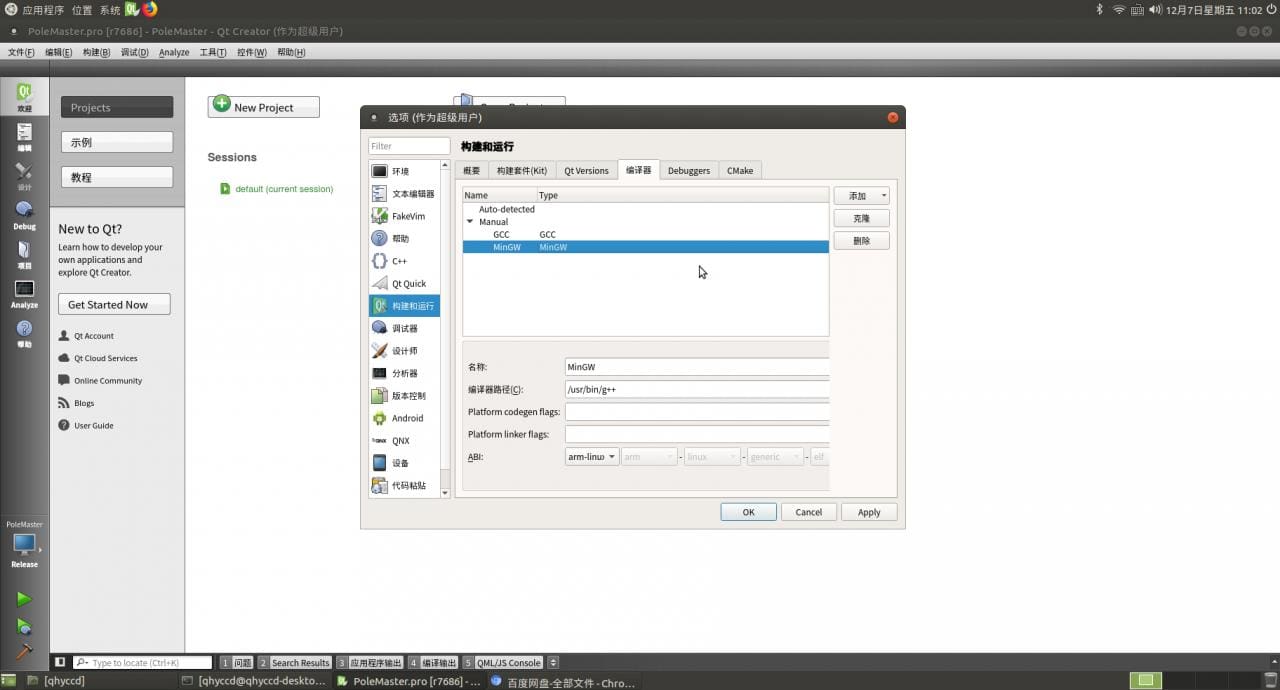1280x690 pixels.
Task: Collapse the Manual compilers tree node
Action: click(x=470, y=222)
